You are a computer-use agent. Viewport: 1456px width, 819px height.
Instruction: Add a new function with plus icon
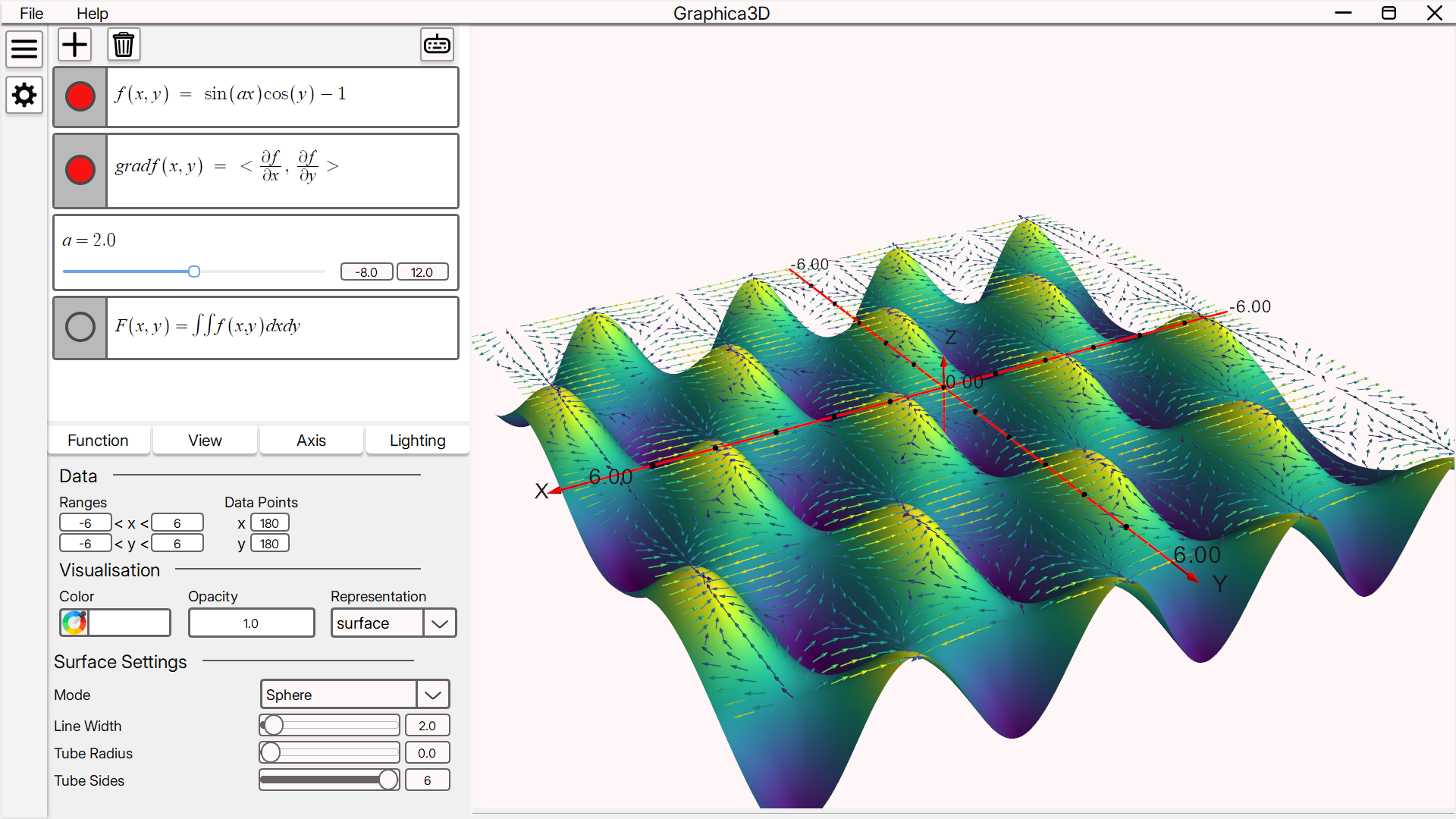pos(74,45)
